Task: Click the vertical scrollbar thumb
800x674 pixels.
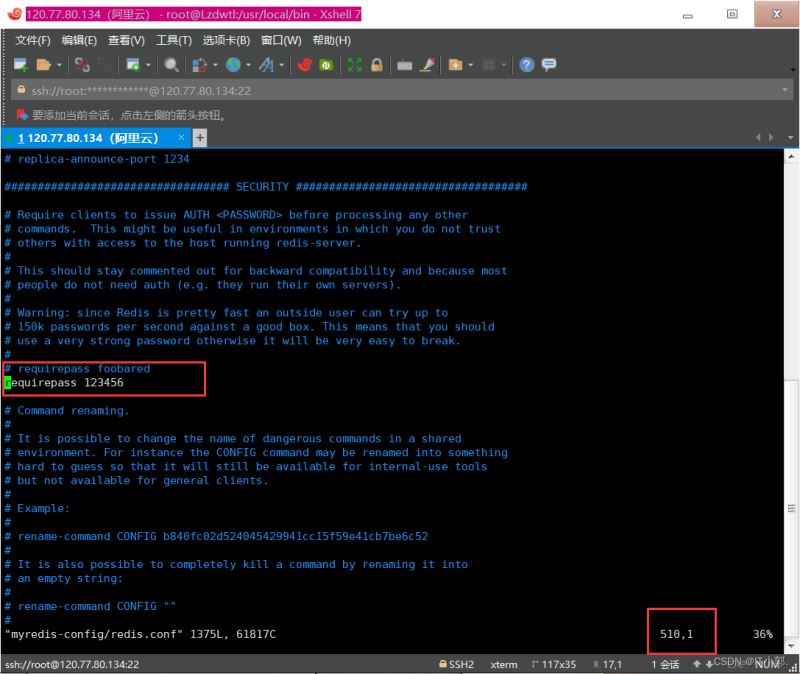Action: pos(791,508)
